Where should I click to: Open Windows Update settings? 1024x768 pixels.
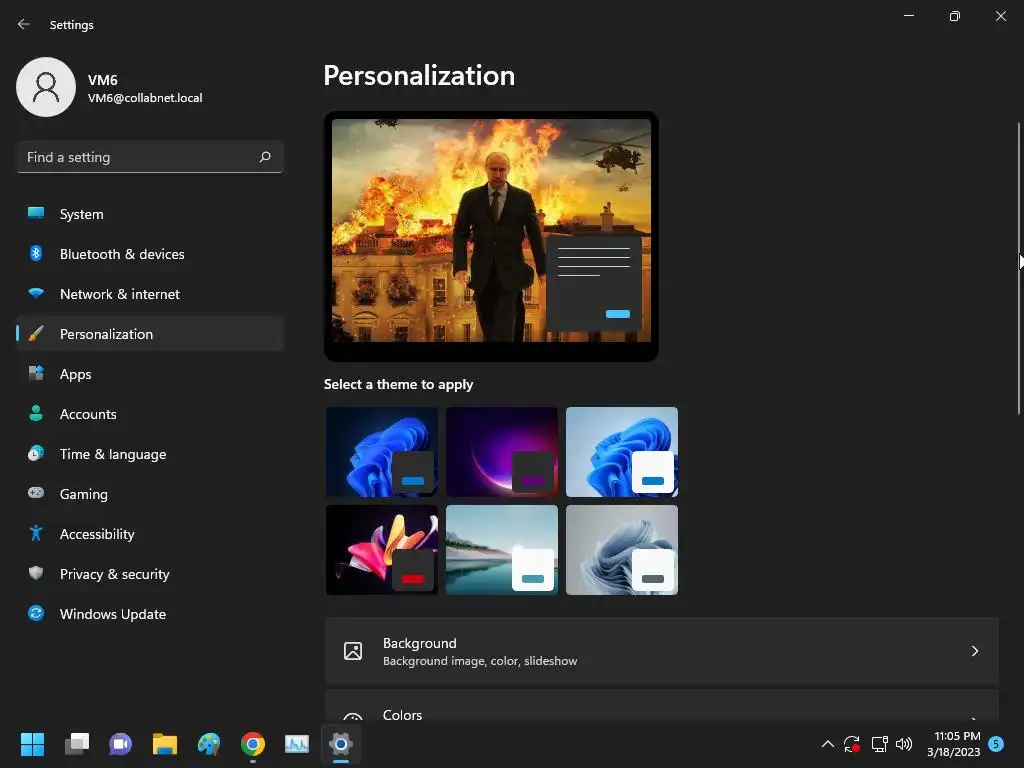tap(150, 614)
